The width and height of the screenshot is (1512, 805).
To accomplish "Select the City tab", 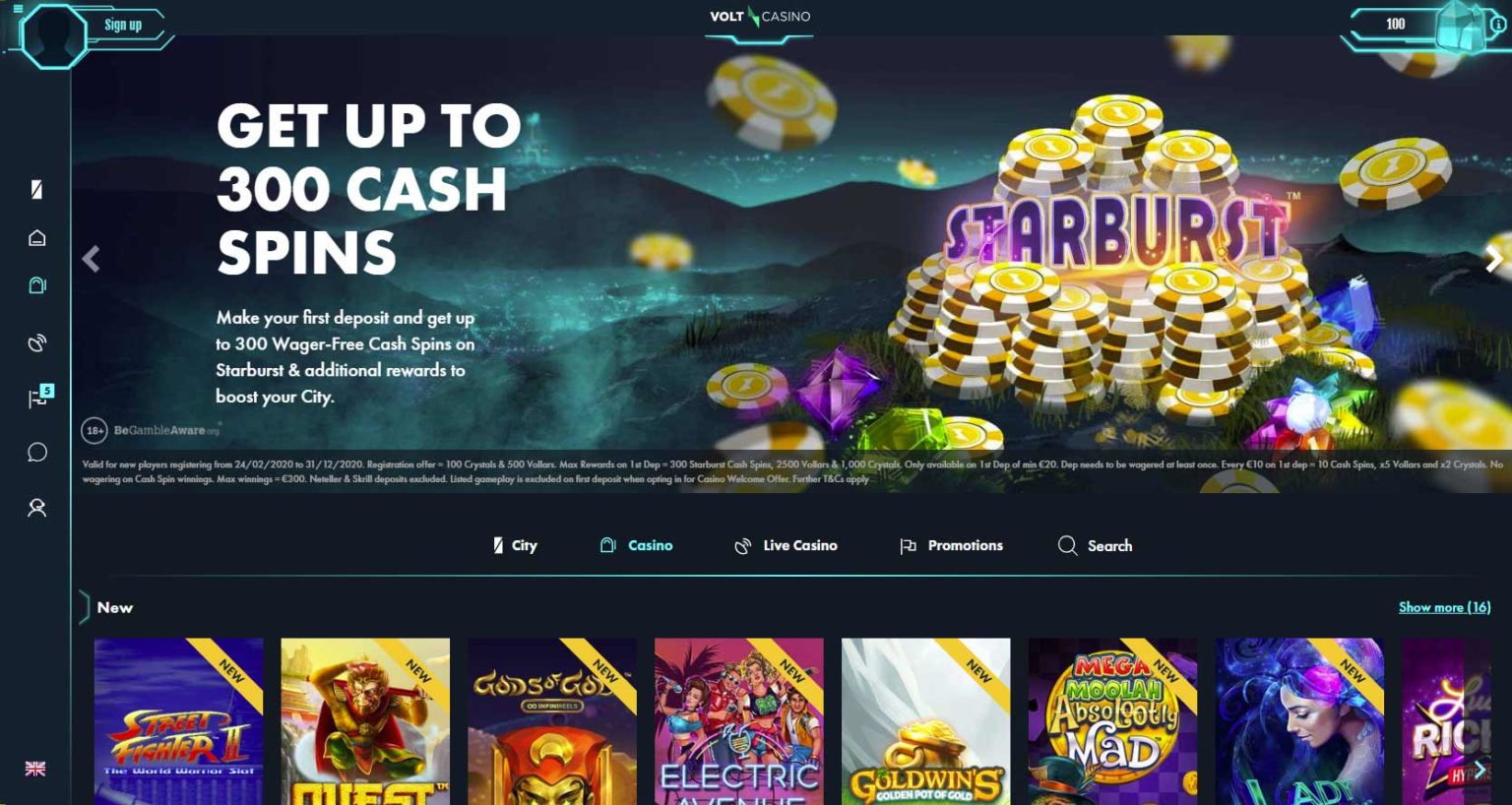I will click(515, 545).
